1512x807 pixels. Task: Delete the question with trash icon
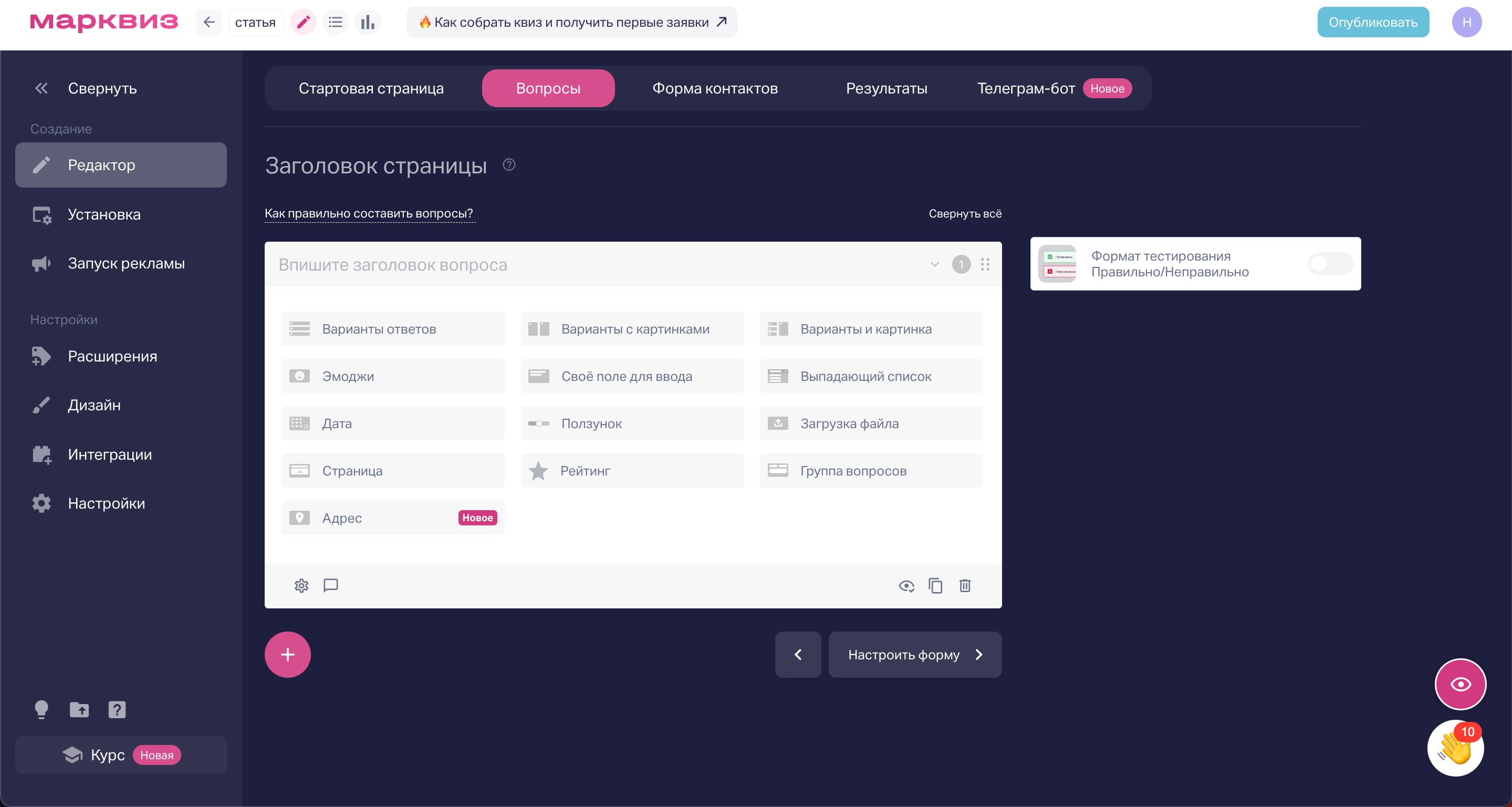coord(965,586)
